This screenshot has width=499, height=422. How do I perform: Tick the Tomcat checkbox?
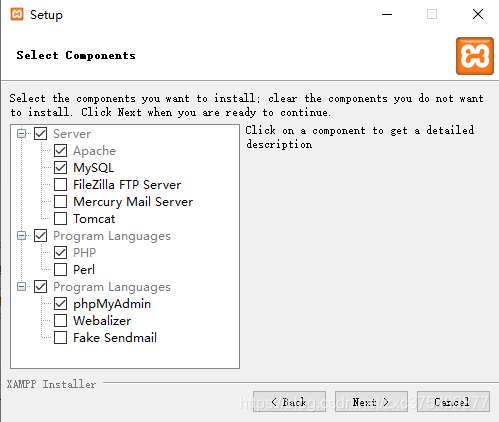click(60, 219)
